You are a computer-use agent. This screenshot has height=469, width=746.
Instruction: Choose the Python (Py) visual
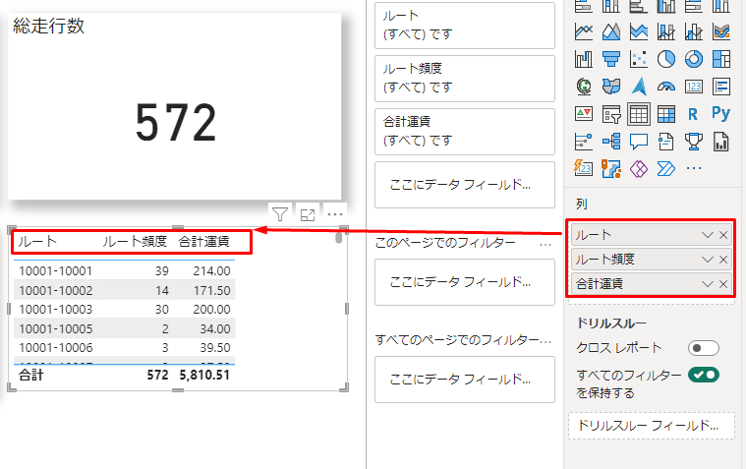(721, 113)
